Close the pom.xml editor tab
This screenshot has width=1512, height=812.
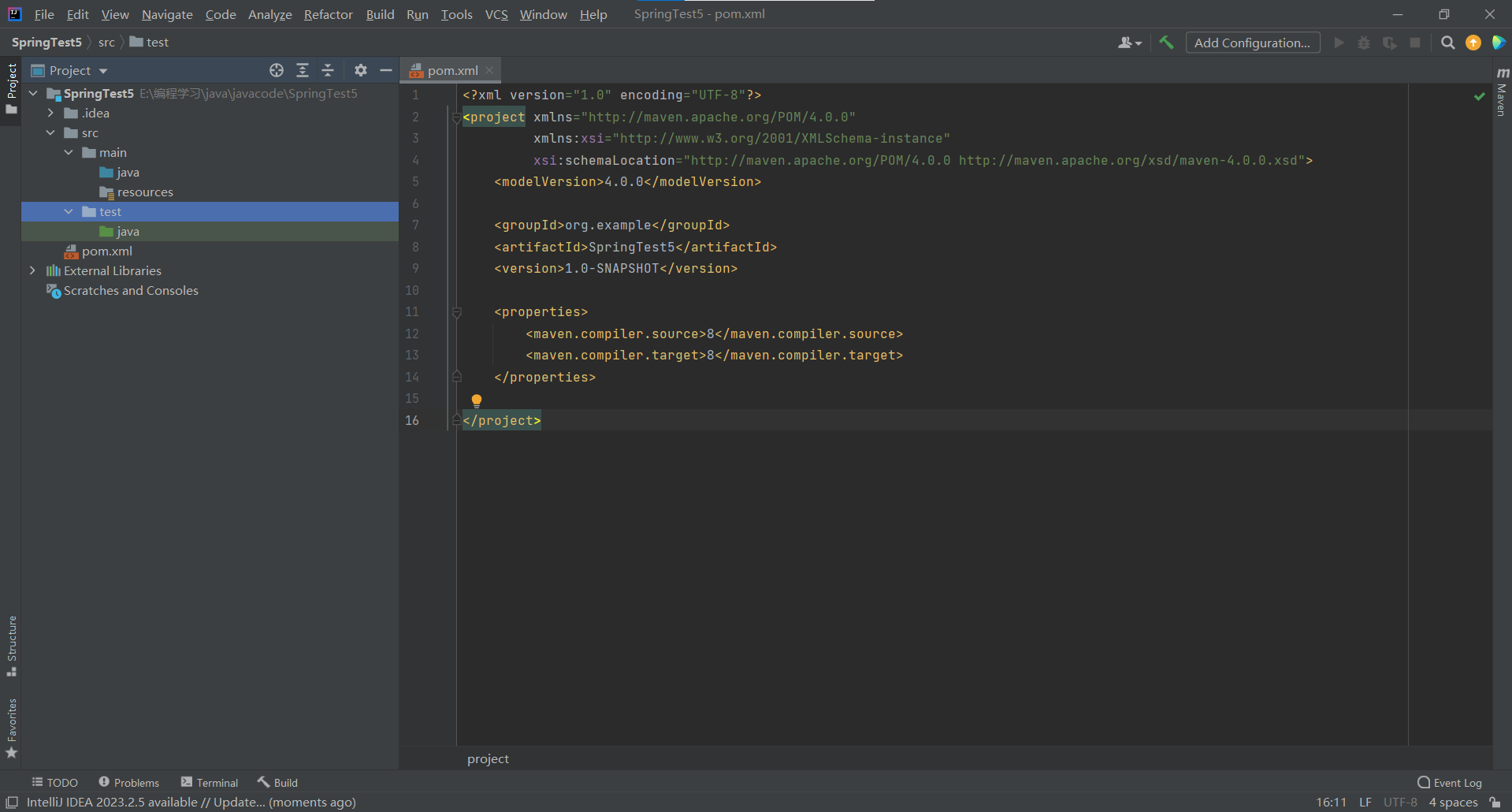click(x=489, y=70)
